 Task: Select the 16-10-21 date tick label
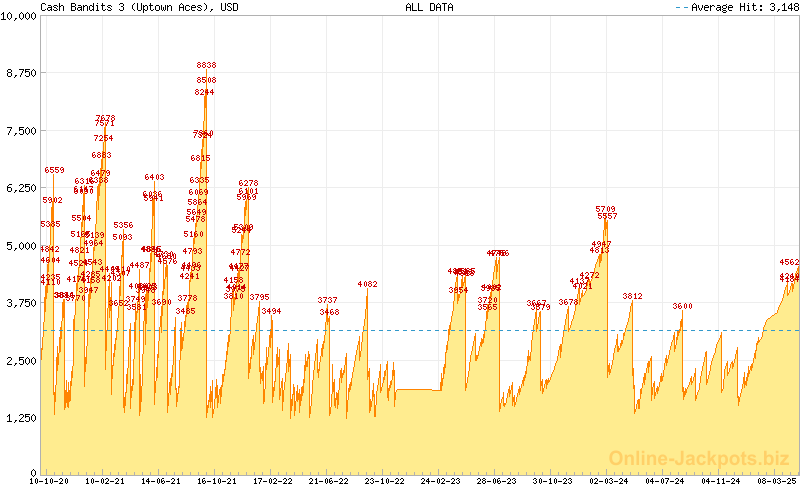pyautogui.click(x=216, y=481)
